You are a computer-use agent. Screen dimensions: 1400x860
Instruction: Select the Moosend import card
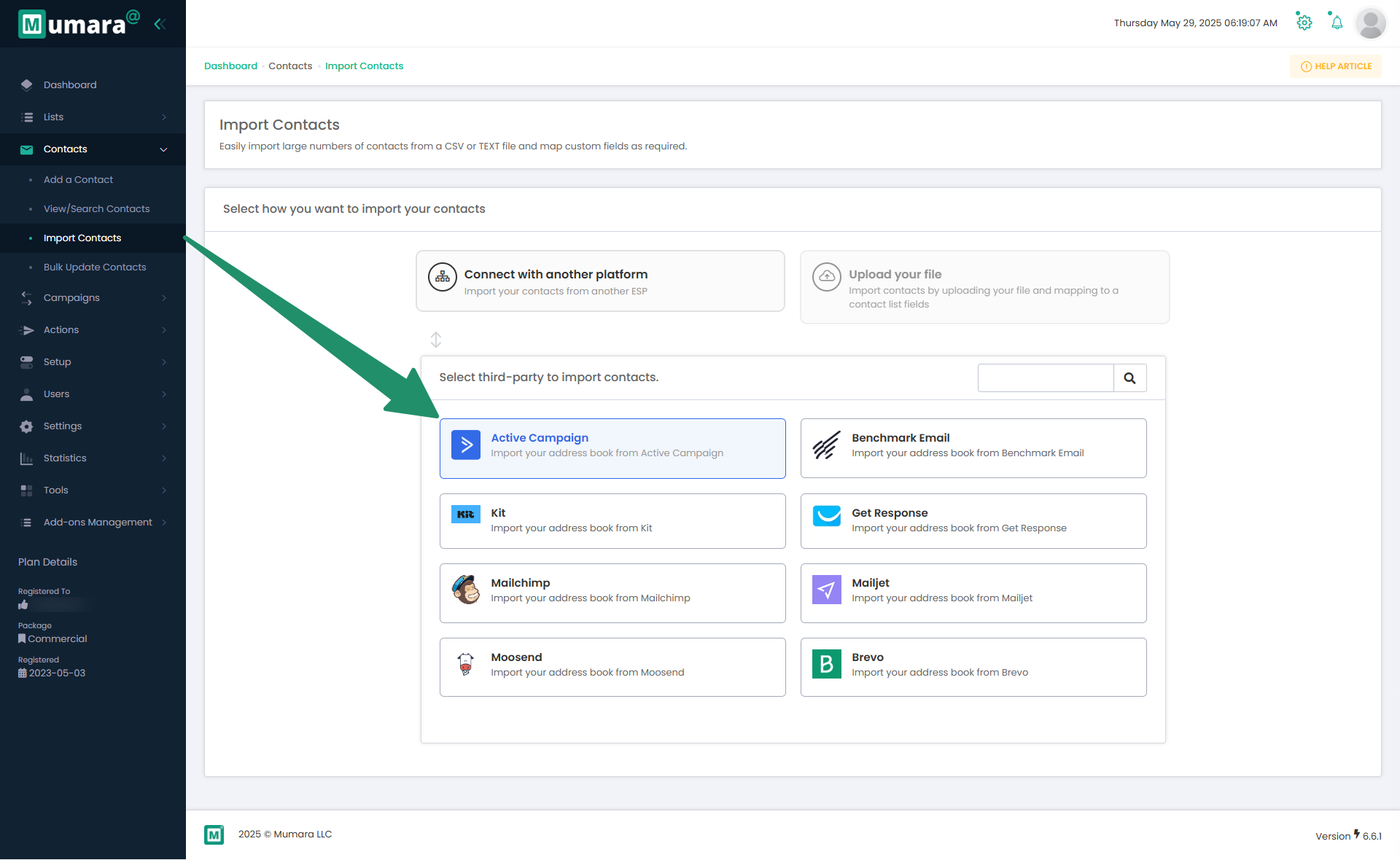click(x=612, y=667)
